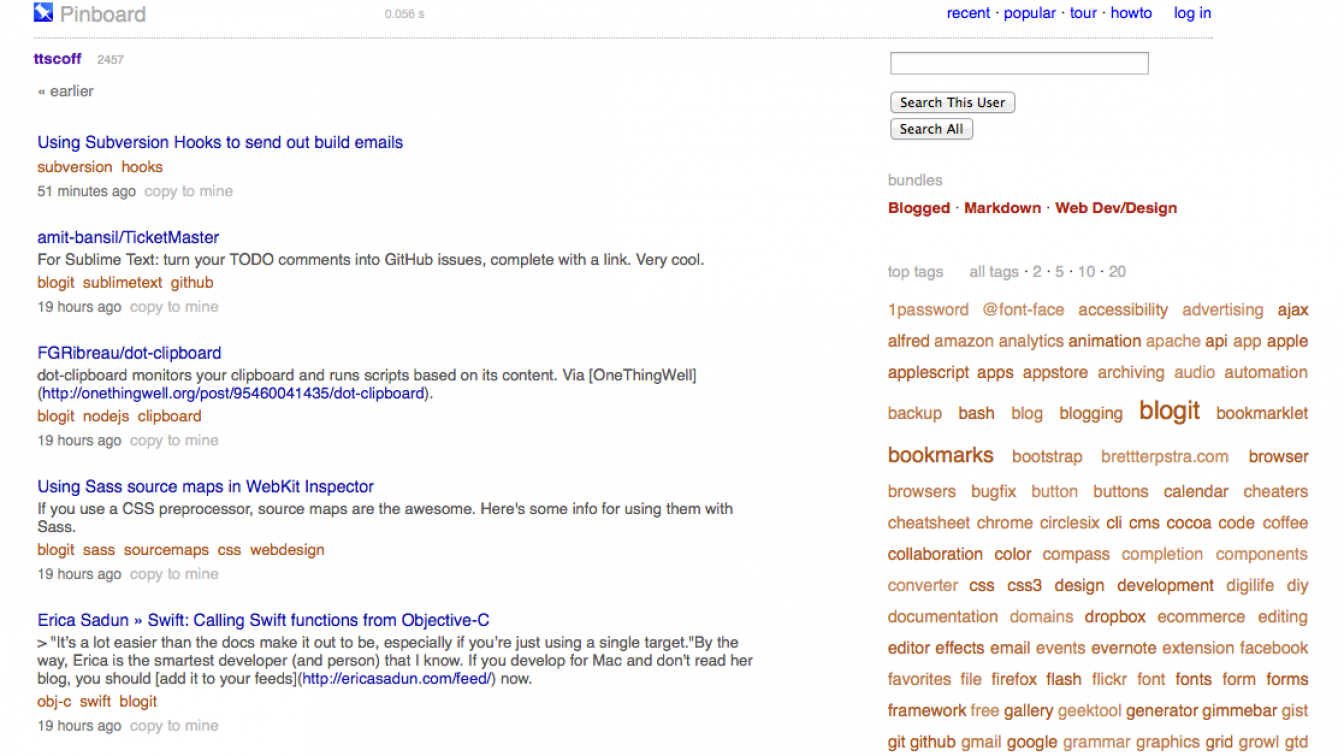
Task: Select the bootstrap tag in the tag cloud
Action: click(1047, 457)
